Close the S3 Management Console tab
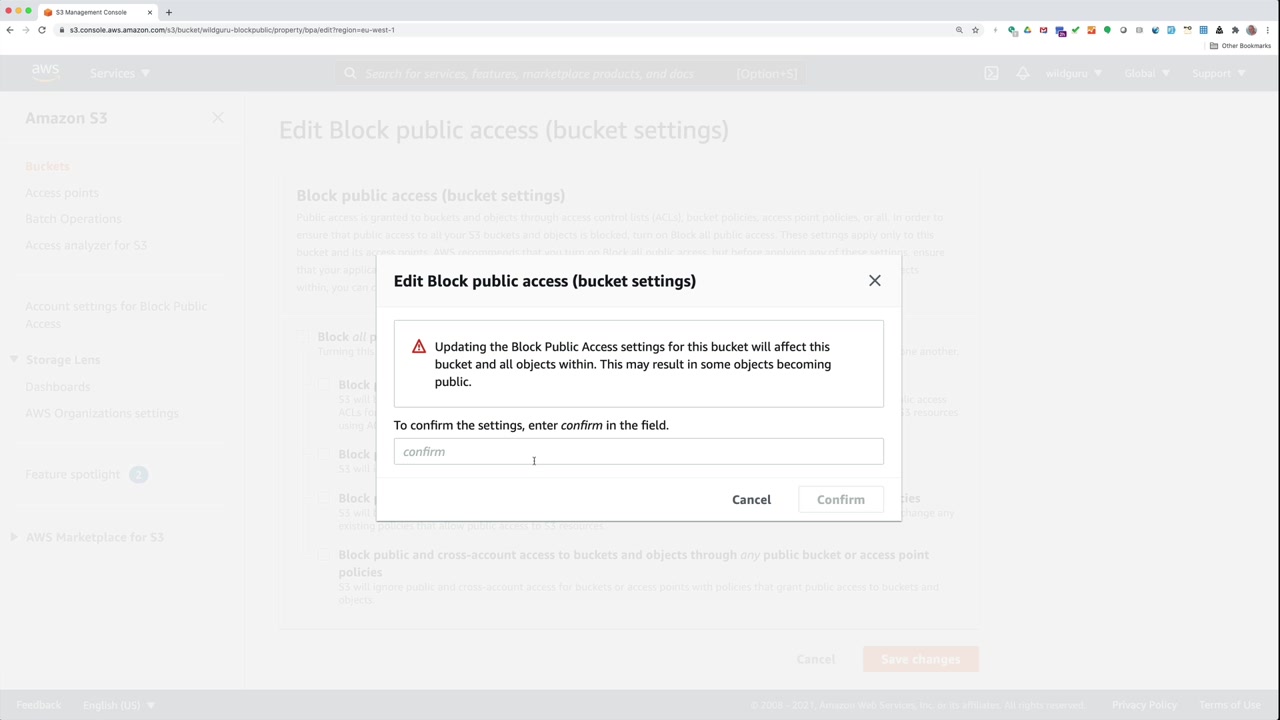Screen dimensions: 1280x720 click(x=150, y=12)
